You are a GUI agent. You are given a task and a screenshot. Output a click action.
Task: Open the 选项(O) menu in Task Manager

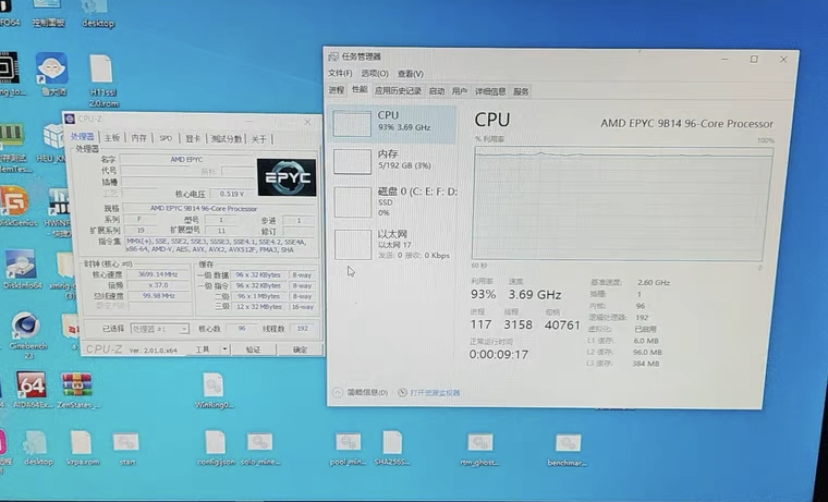coord(375,73)
